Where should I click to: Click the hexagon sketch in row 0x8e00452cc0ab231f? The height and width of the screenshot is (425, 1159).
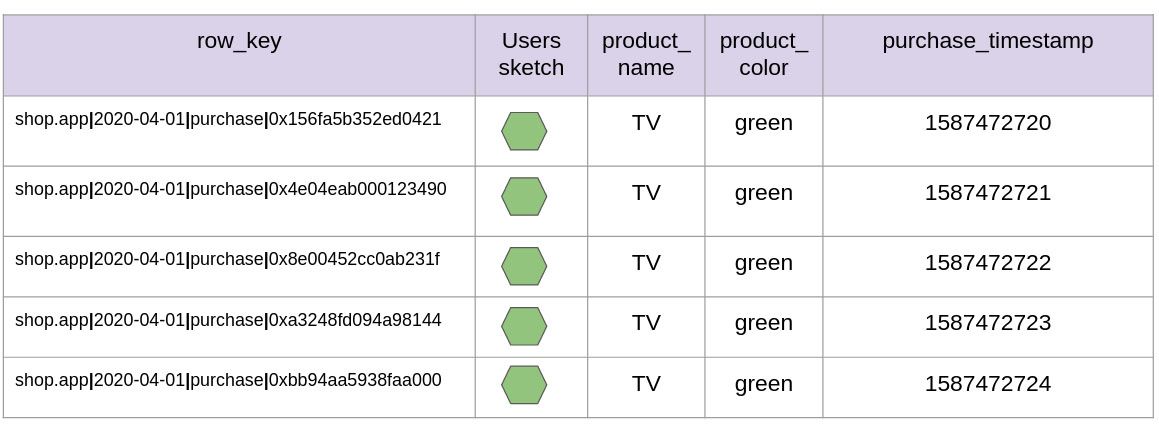click(524, 266)
